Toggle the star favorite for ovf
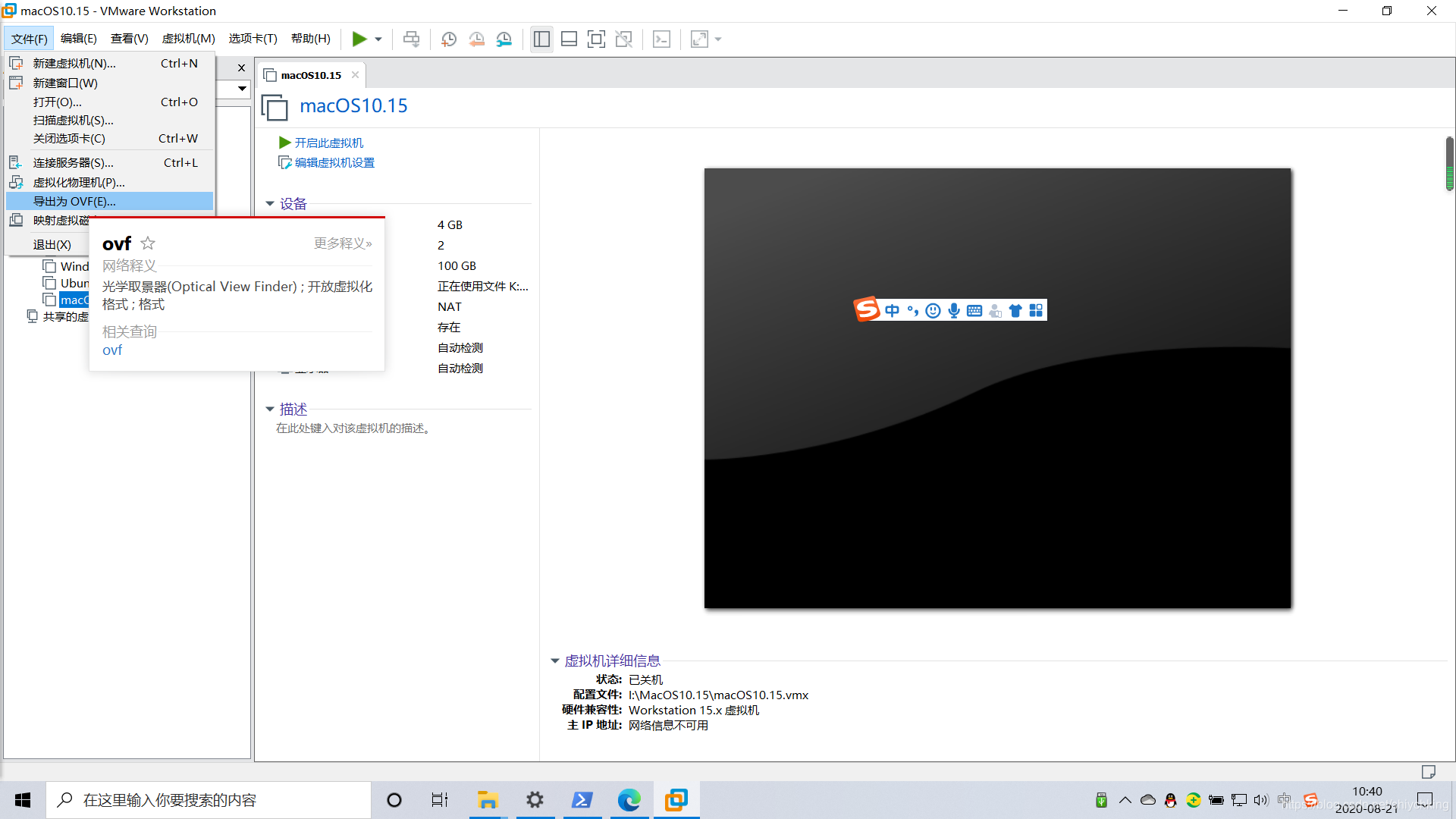The width and height of the screenshot is (1456, 819). [x=148, y=243]
